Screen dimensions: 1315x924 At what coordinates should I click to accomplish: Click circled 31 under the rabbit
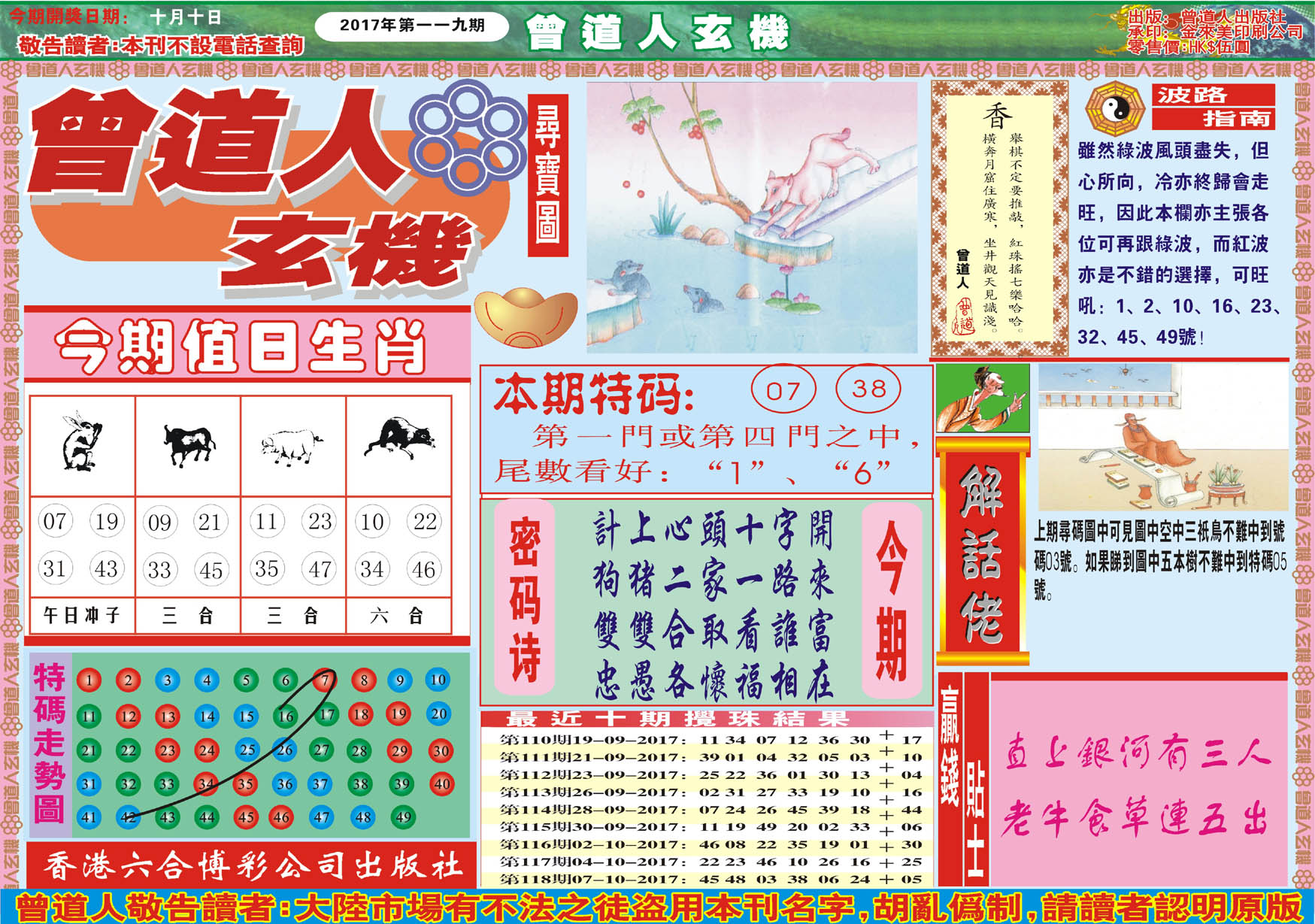coord(54,568)
